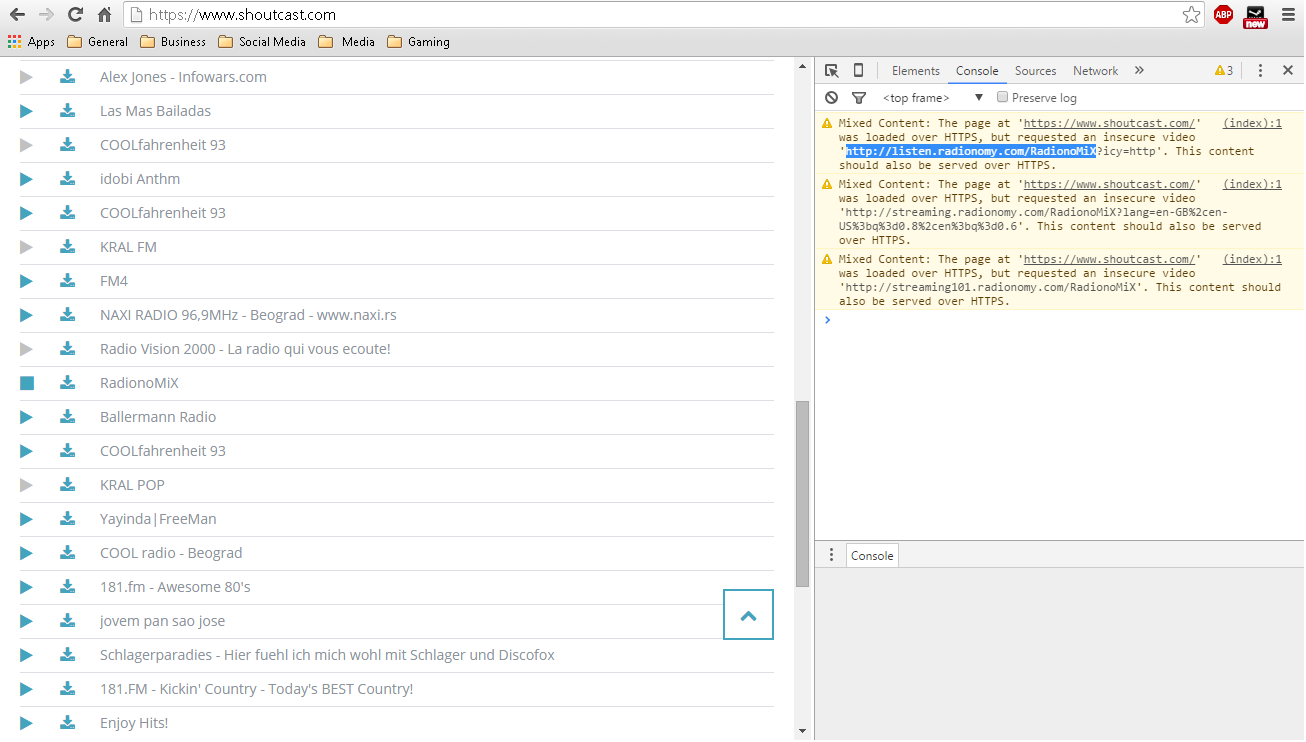Start the FM4 stream
This screenshot has height=742, width=1306.
pos(26,281)
